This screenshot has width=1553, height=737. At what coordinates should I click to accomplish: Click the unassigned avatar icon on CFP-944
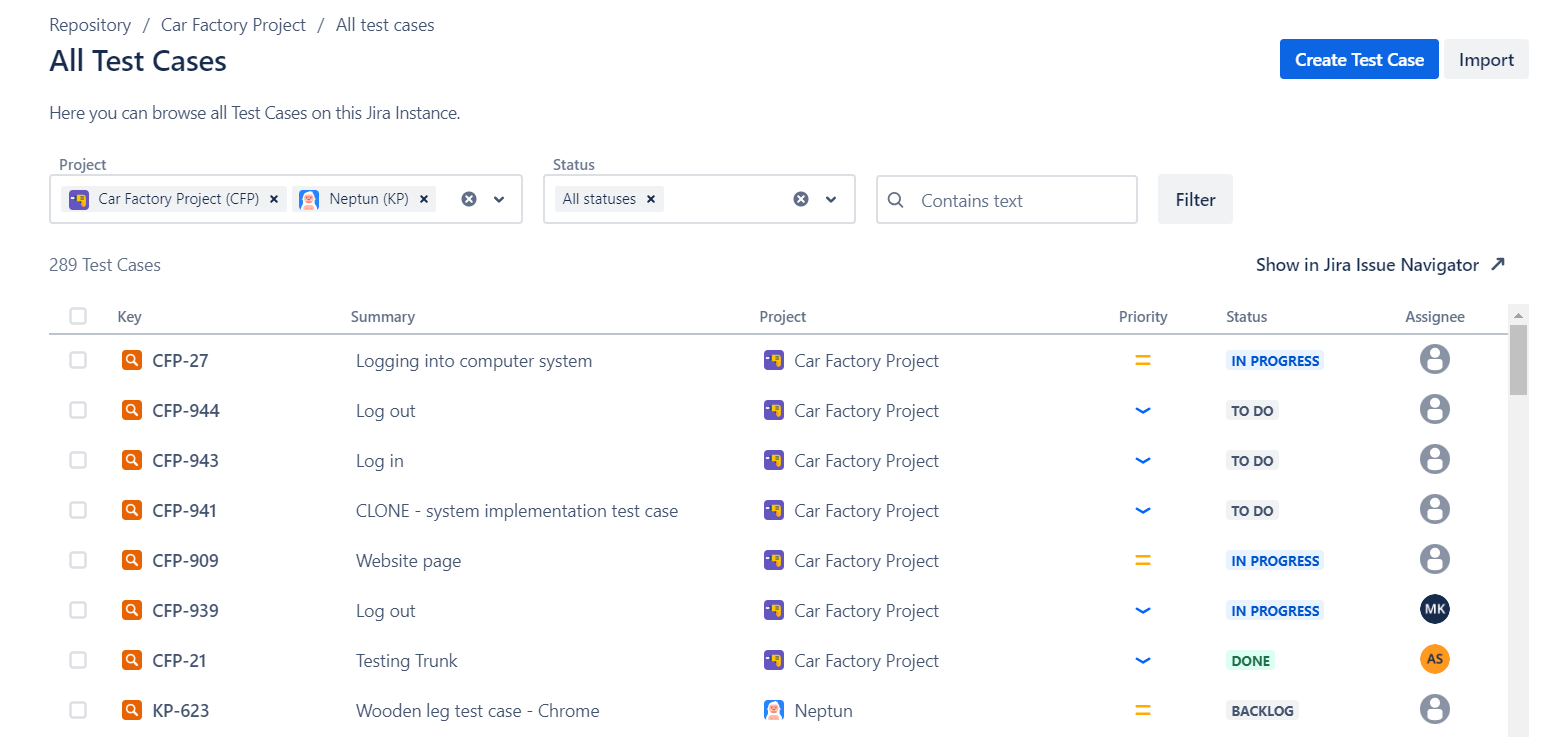click(x=1434, y=409)
